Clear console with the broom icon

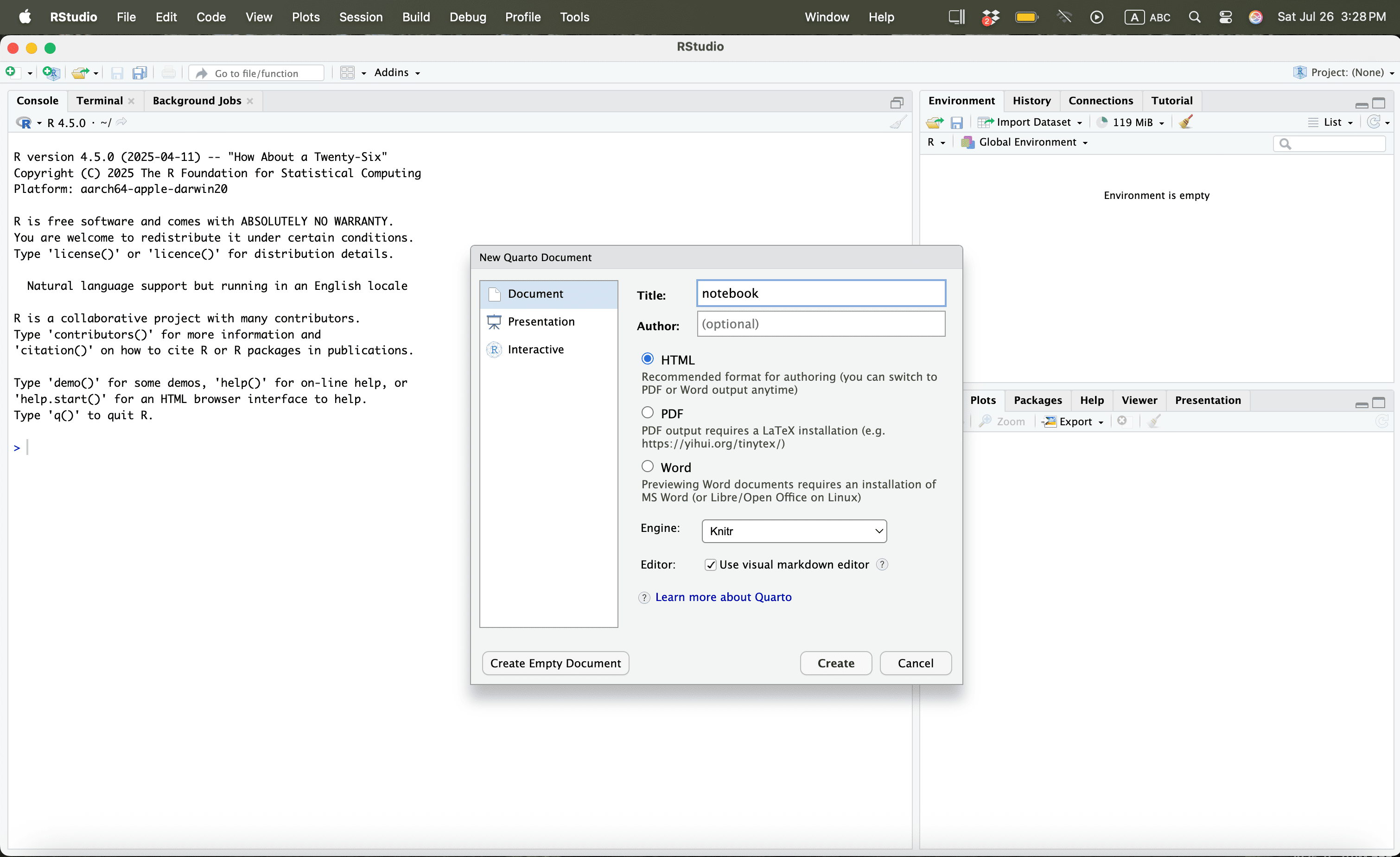point(898,122)
